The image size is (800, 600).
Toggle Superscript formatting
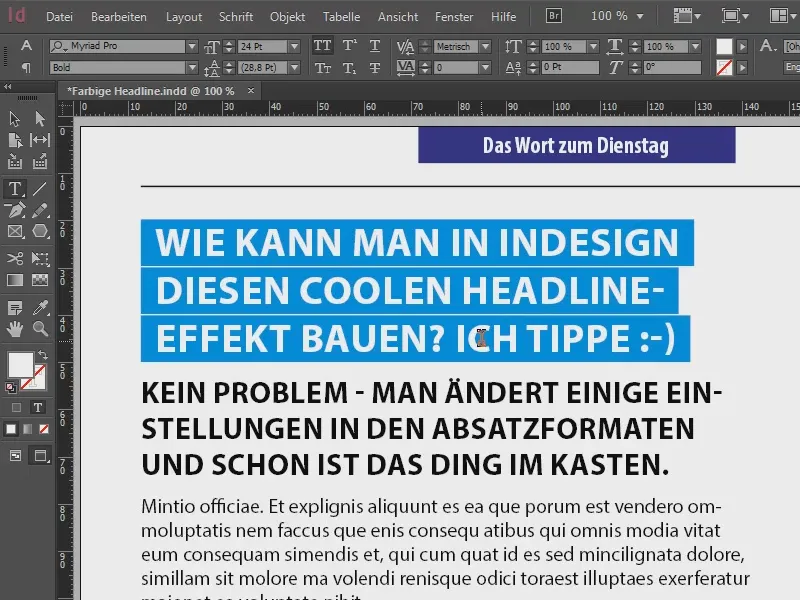coord(349,46)
